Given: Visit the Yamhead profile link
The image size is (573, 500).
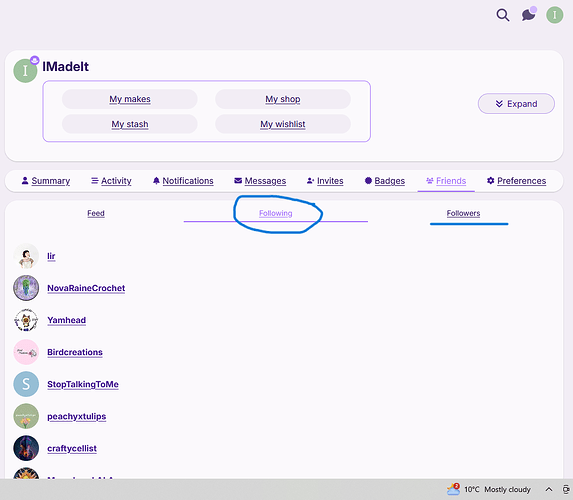Looking at the screenshot, I should (67, 320).
